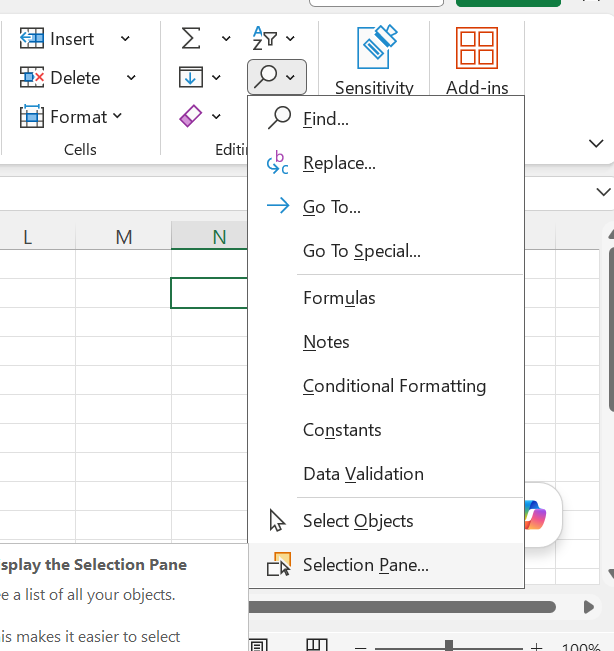
Task: Click the Page Break Preview icon
Action: [317, 645]
